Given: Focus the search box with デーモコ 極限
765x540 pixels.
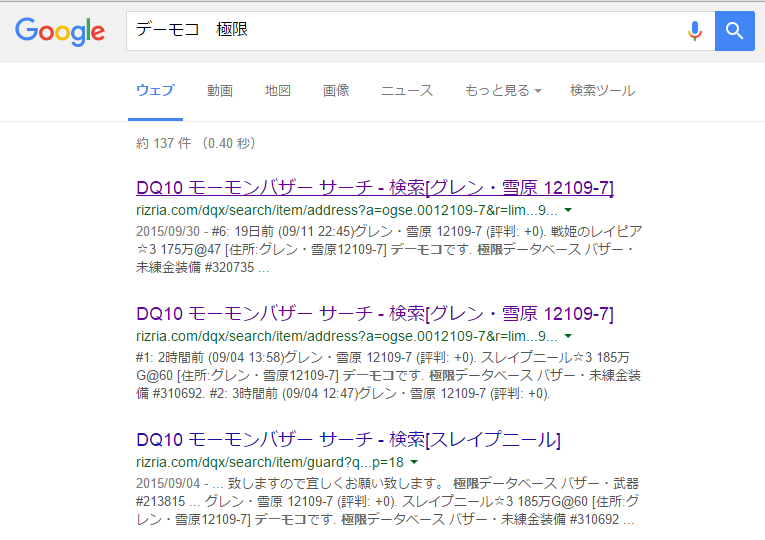Looking at the screenshot, I should (420, 31).
